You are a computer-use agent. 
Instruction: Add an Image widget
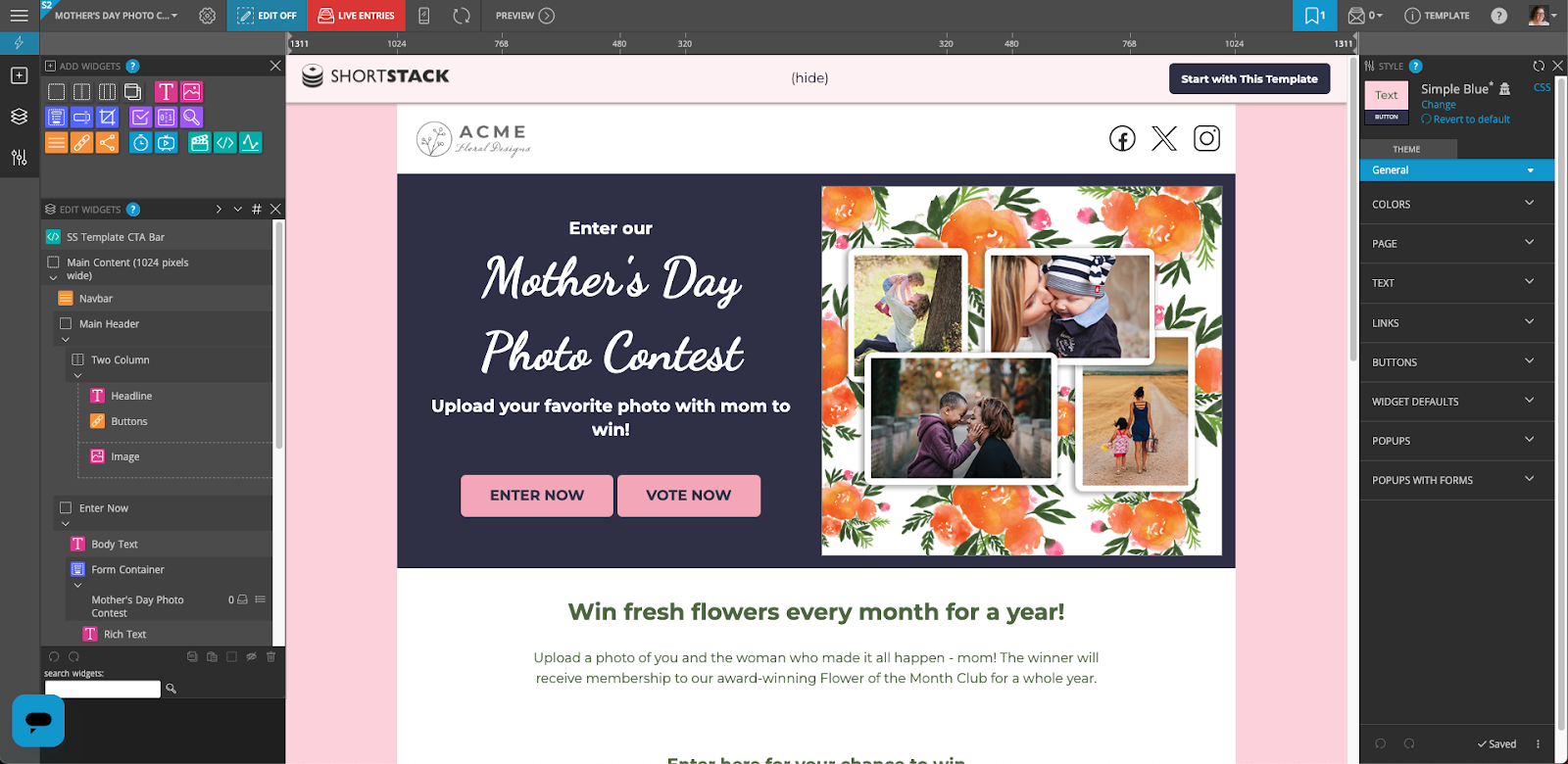(192, 92)
